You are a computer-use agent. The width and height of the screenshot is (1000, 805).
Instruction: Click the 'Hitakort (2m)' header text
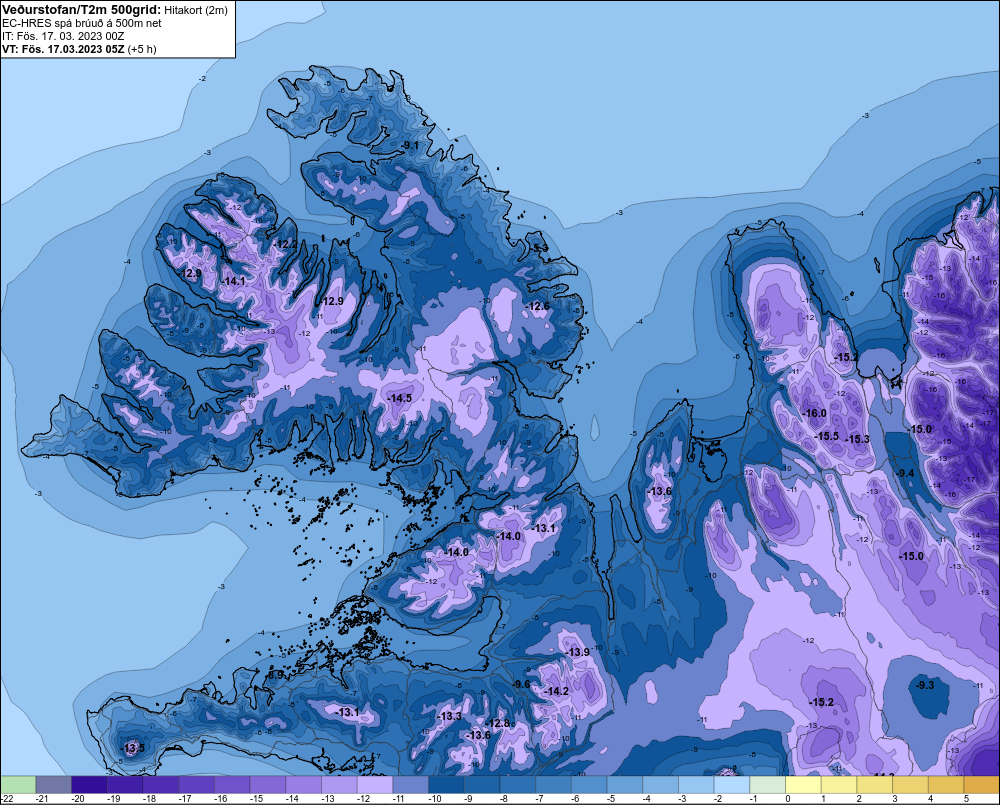(196, 10)
